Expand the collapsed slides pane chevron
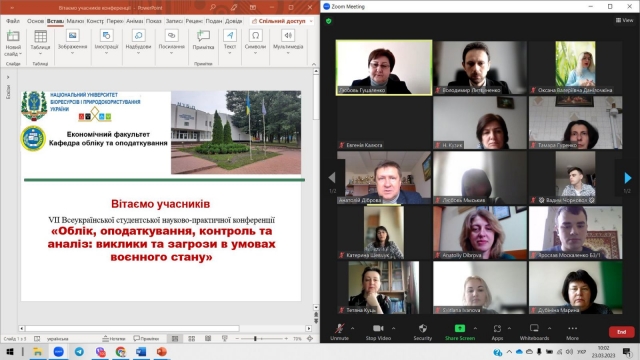 (8, 77)
